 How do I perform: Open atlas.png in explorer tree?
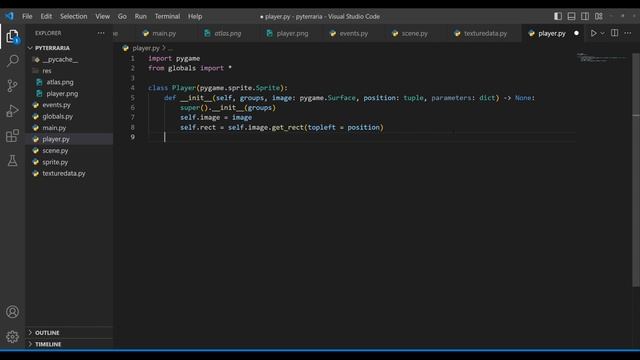[x=69, y=82]
